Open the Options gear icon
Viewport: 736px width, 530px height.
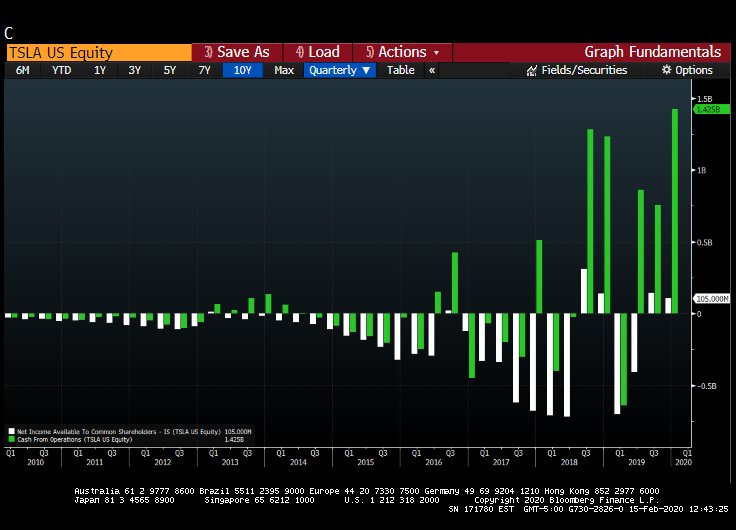pos(667,70)
